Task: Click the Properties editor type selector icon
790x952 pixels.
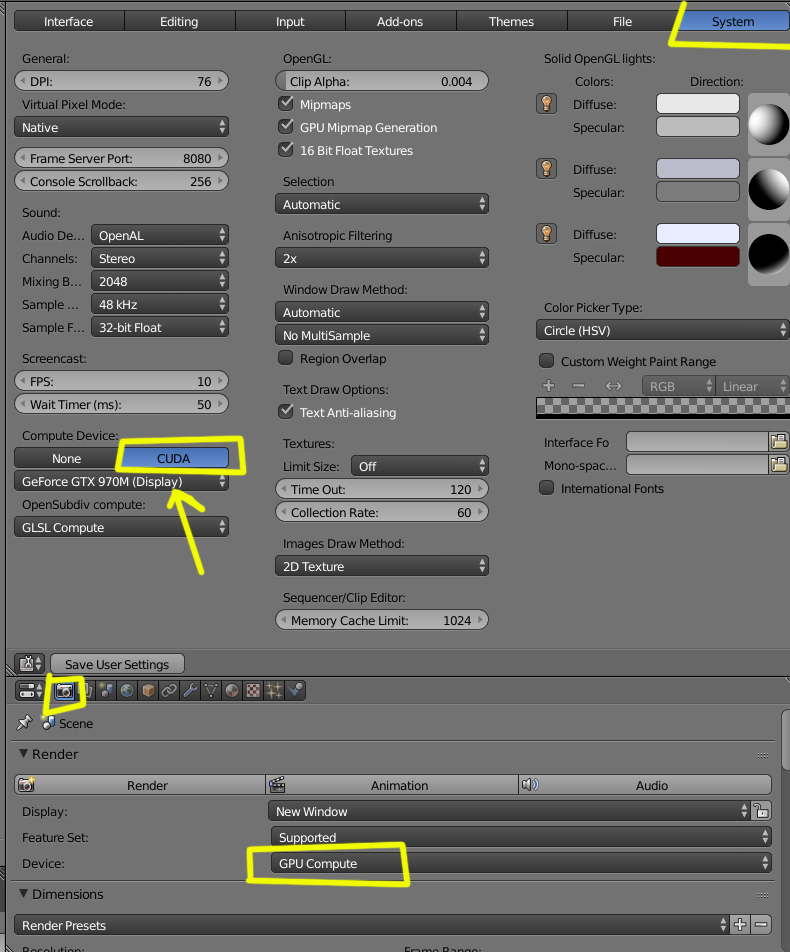Action: [x=30, y=691]
